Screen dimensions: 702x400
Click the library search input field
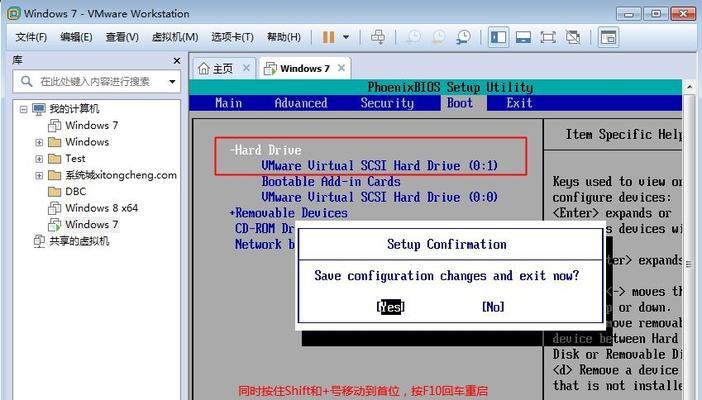tap(96, 82)
